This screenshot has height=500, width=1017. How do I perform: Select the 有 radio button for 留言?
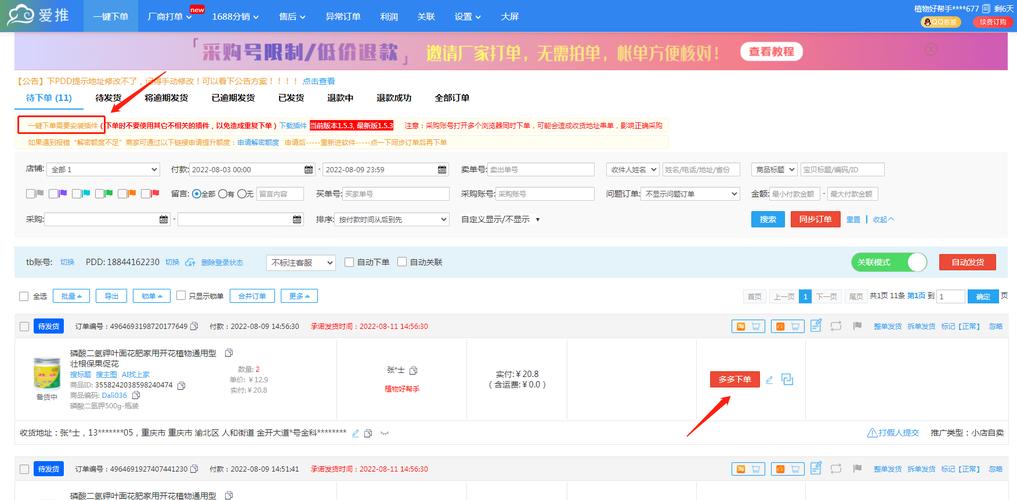tap(224, 194)
